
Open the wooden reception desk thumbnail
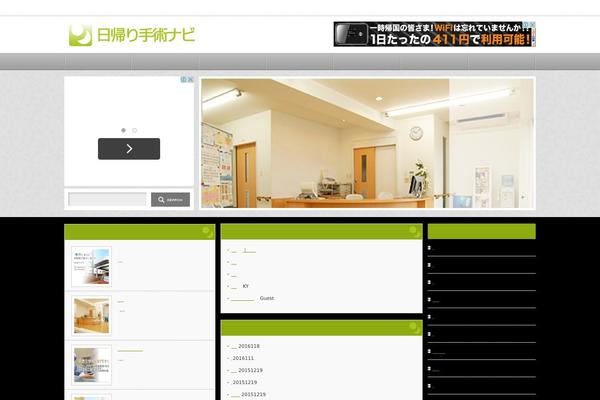pos(91,315)
